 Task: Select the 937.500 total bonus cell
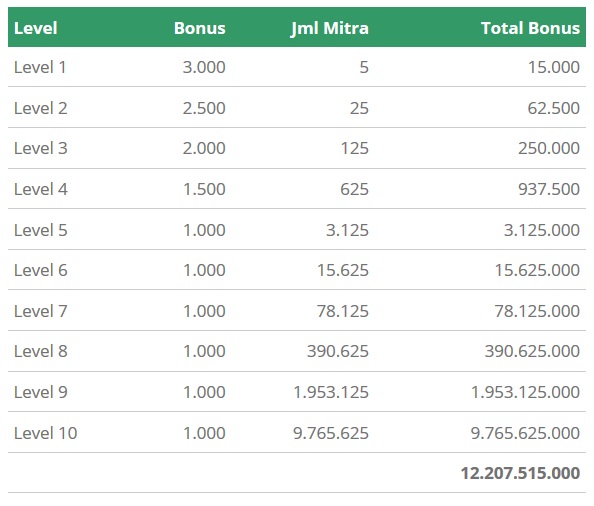549,189
